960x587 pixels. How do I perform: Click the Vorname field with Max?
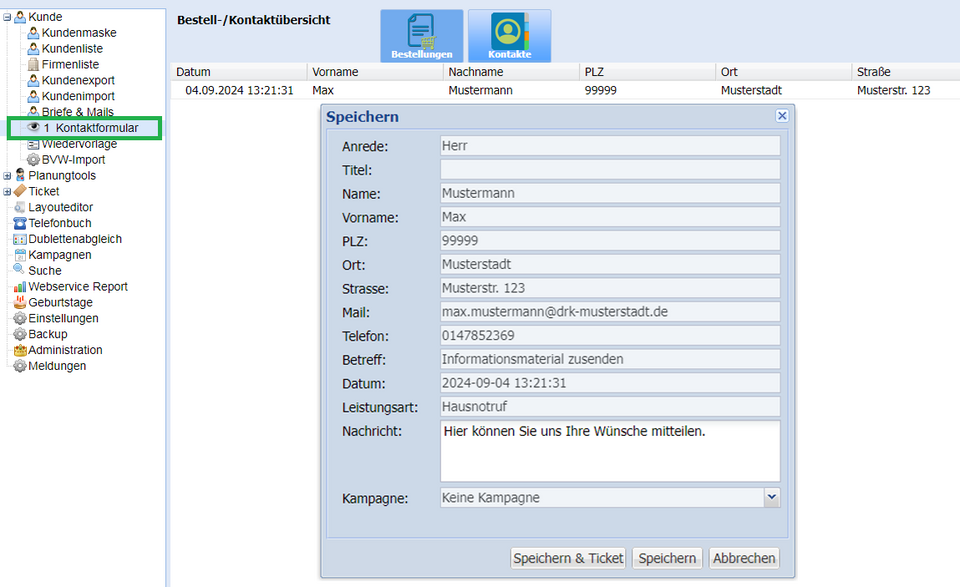(x=610, y=217)
